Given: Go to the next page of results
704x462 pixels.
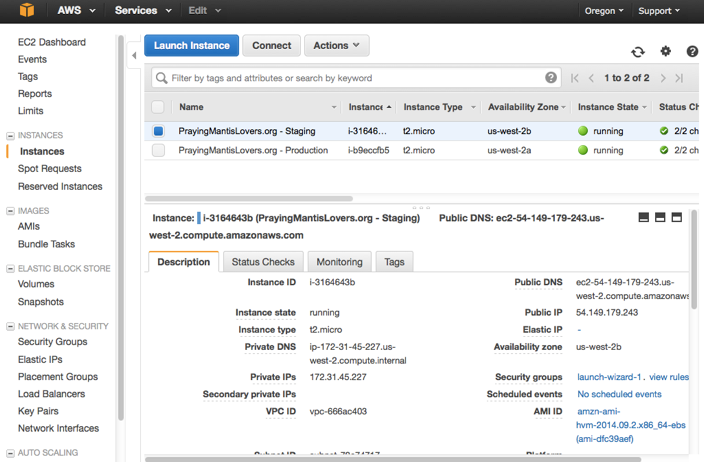Looking at the screenshot, I should (662, 78).
